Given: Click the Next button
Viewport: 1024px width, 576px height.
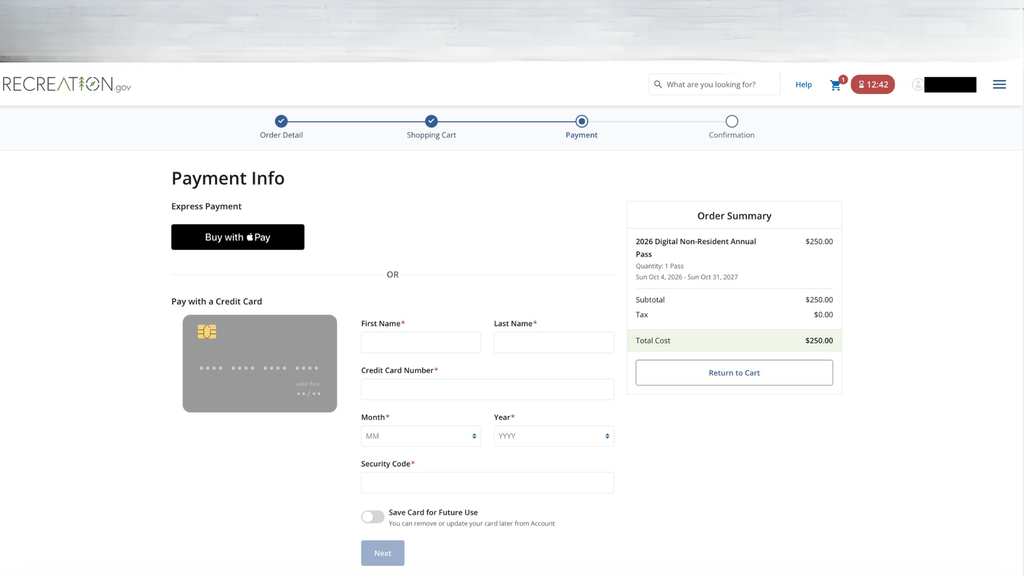Looking at the screenshot, I should [x=383, y=553].
